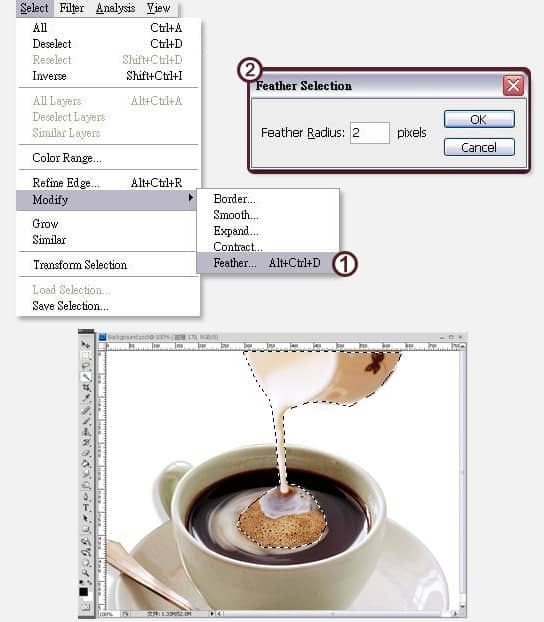Choose the Crop tool

click(85, 388)
